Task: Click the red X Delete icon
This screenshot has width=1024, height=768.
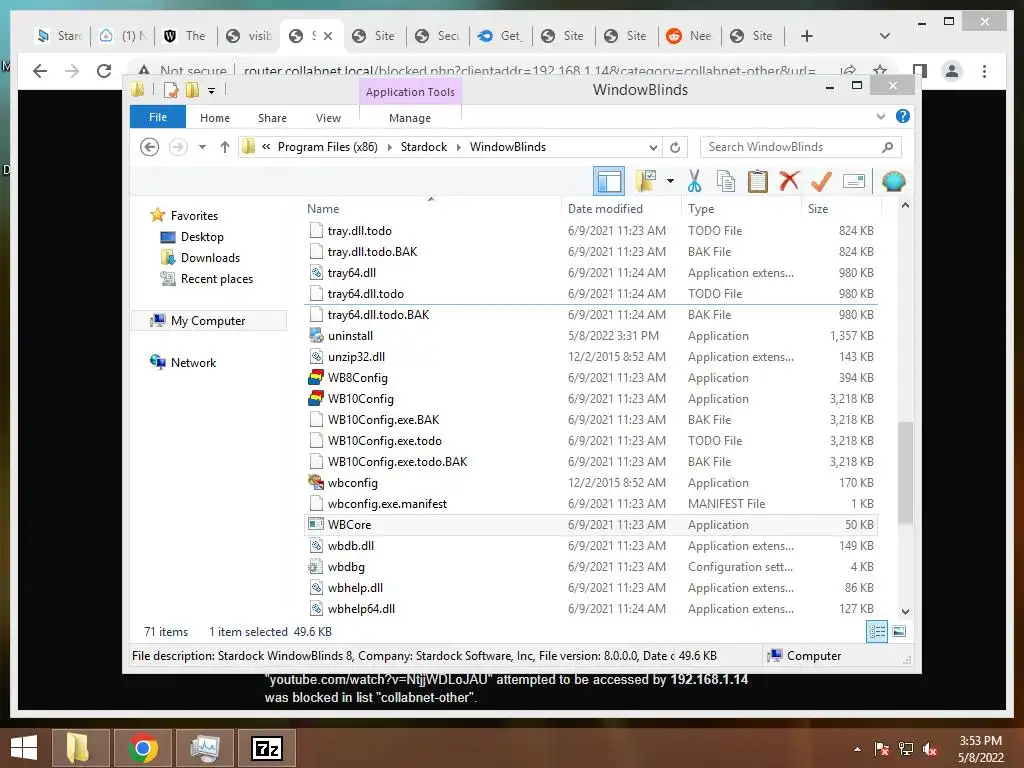Action: pyautogui.click(x=789, y=180)
